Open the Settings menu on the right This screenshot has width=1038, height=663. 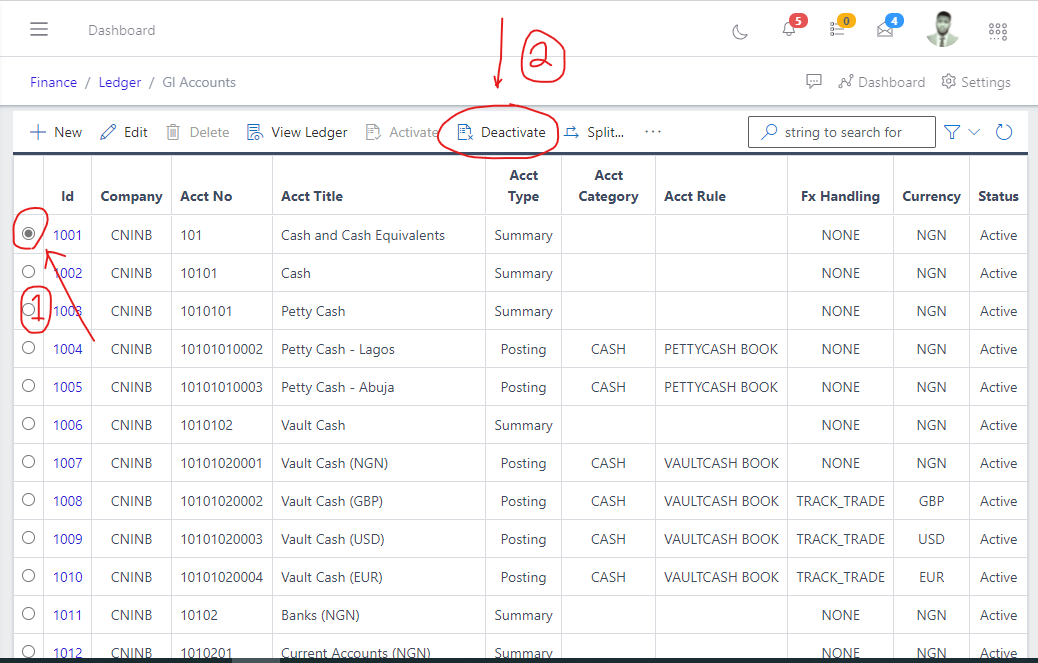(x=975, y=82)
